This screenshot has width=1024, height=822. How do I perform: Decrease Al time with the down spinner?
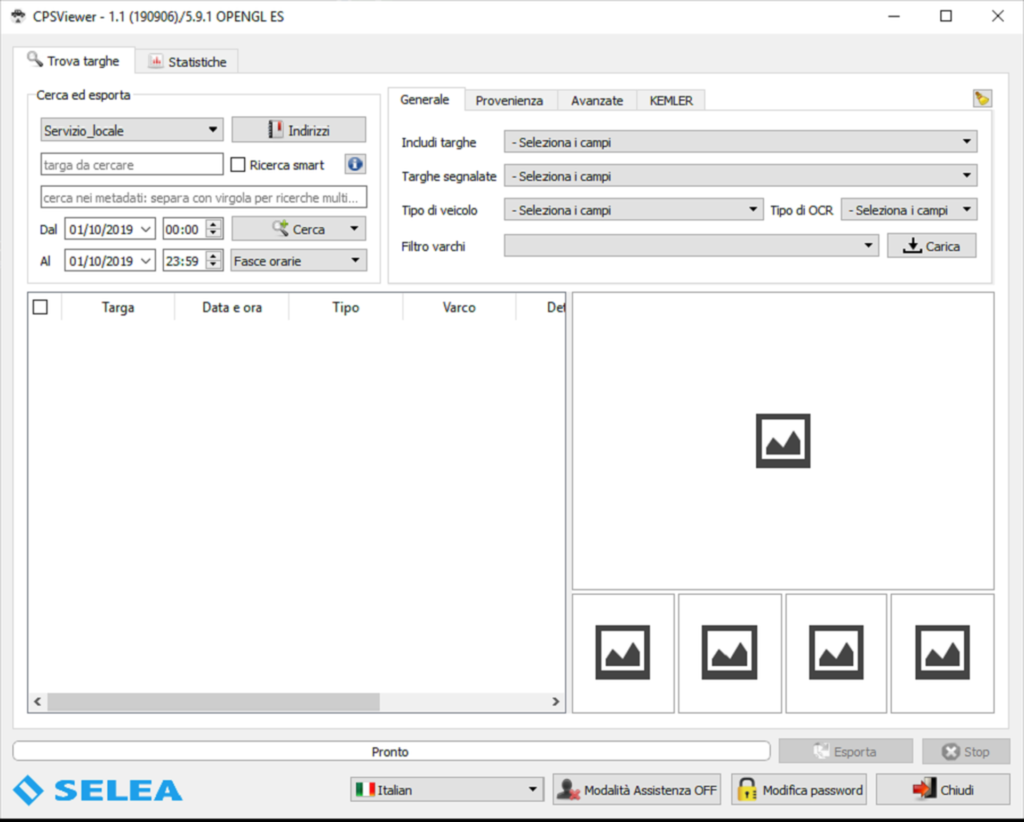click(x=214, y=266)
